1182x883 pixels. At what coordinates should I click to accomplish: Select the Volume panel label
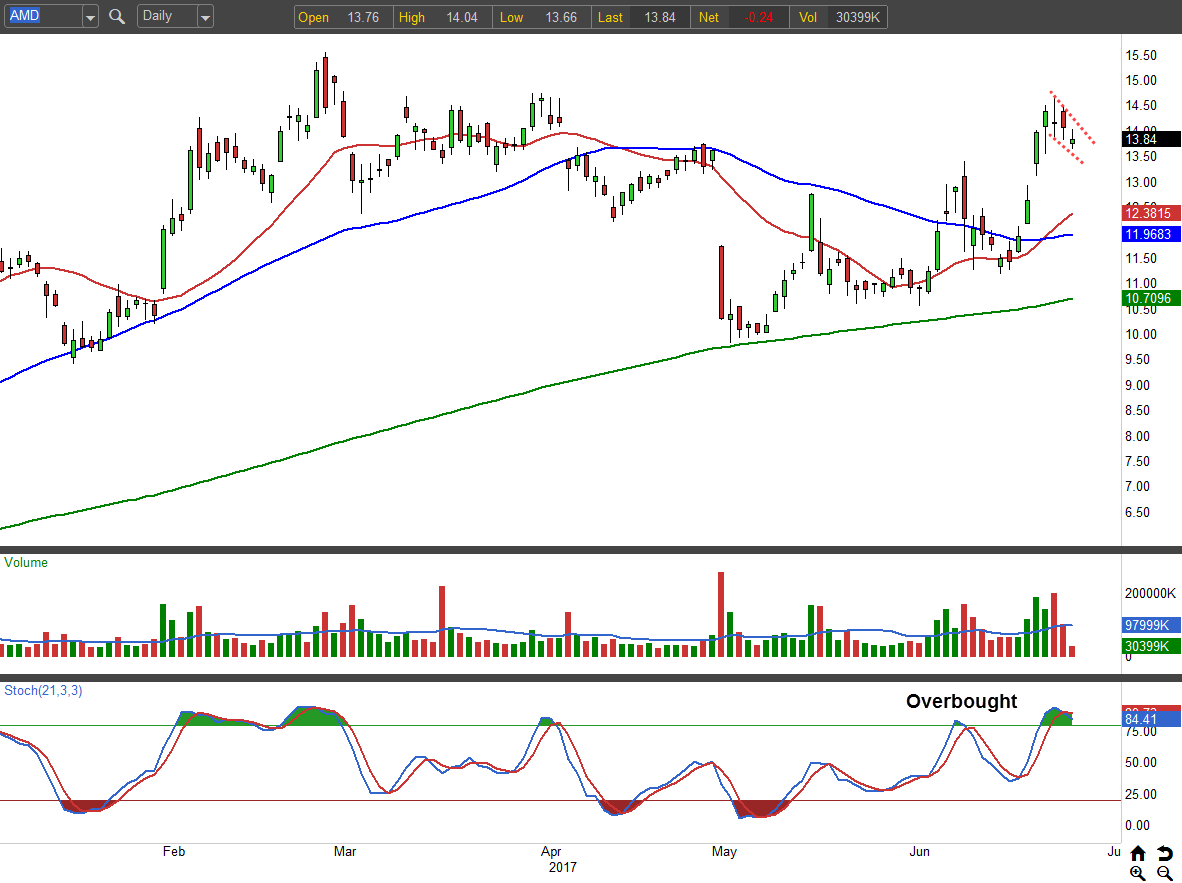point(26,563)
